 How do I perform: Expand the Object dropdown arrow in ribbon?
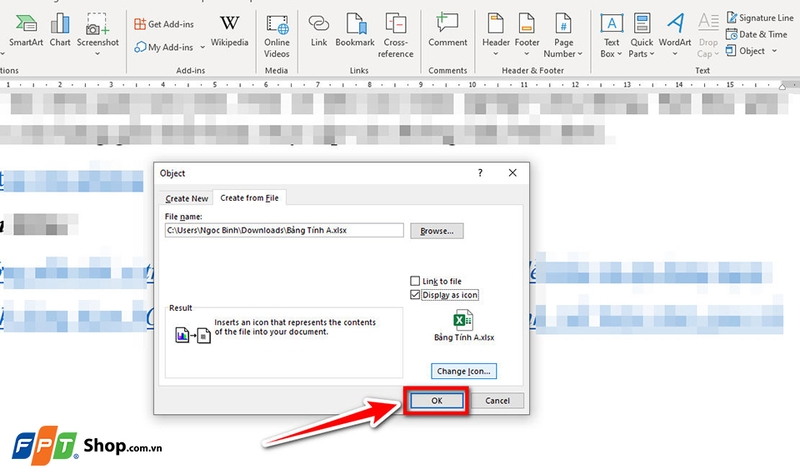click(774, 51)
